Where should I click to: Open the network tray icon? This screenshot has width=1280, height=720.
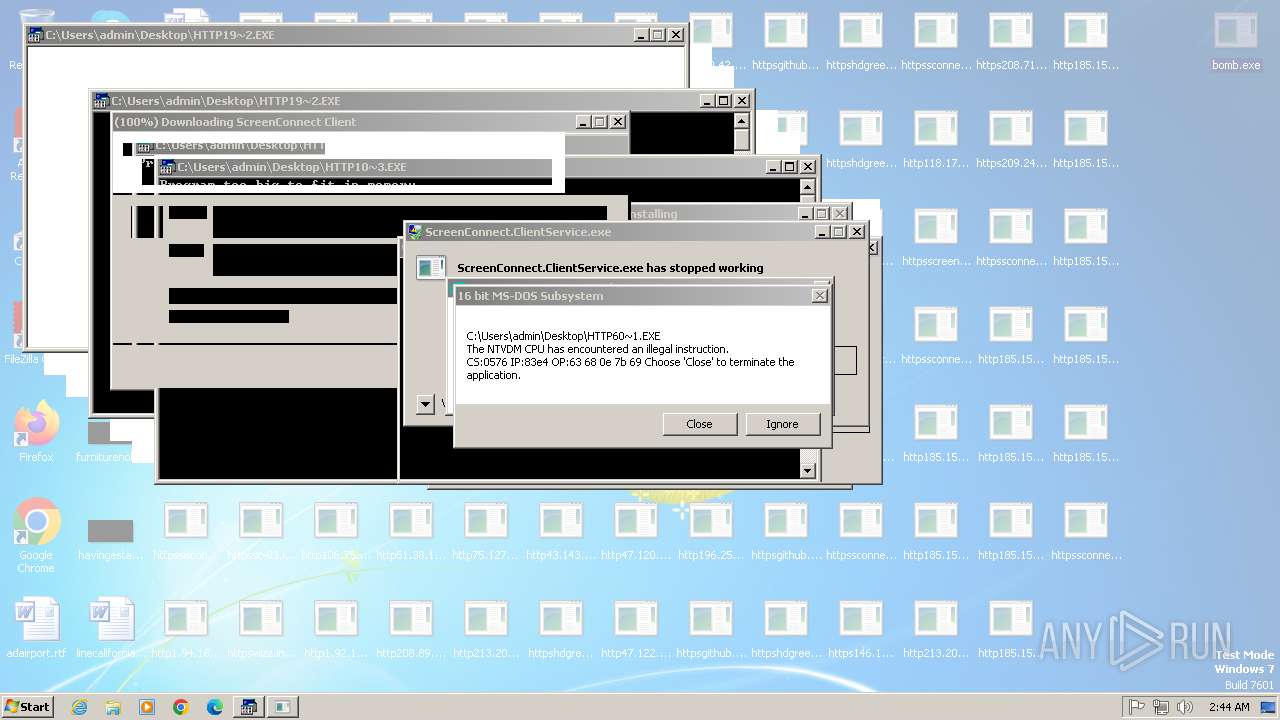[1161, 707]
